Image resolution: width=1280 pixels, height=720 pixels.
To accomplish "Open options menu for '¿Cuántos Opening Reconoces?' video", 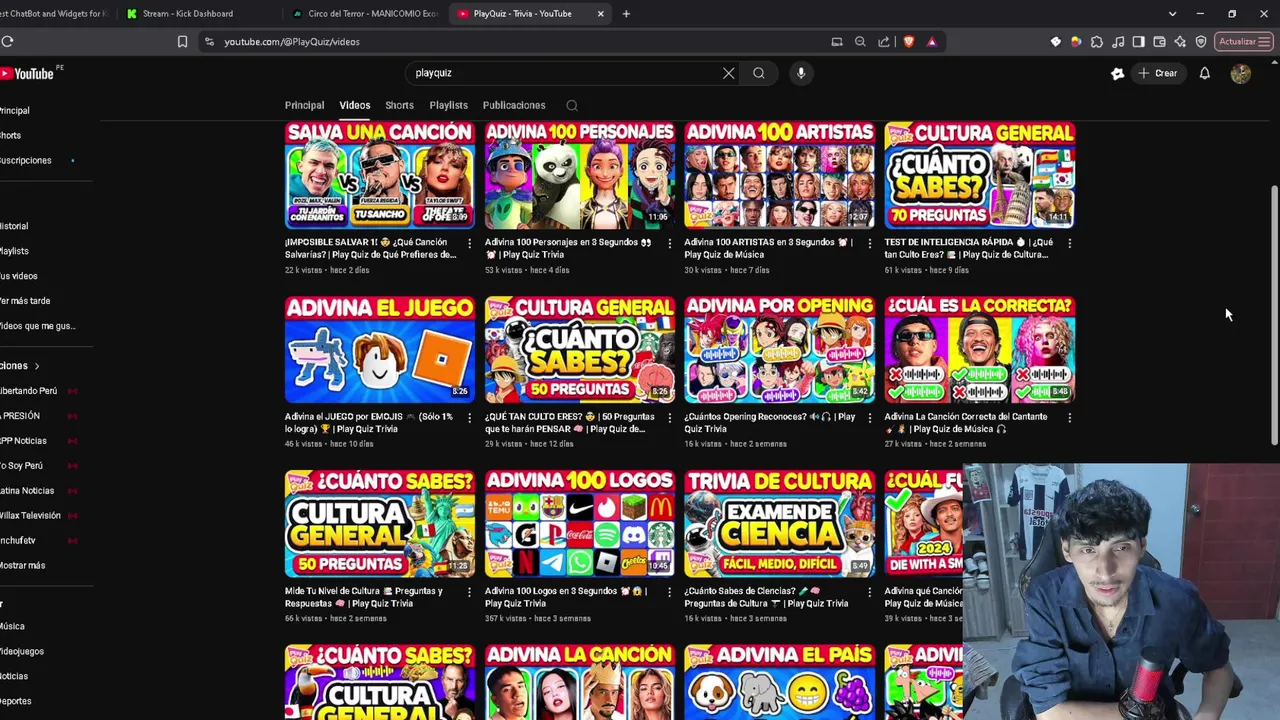I will (870, 417).
